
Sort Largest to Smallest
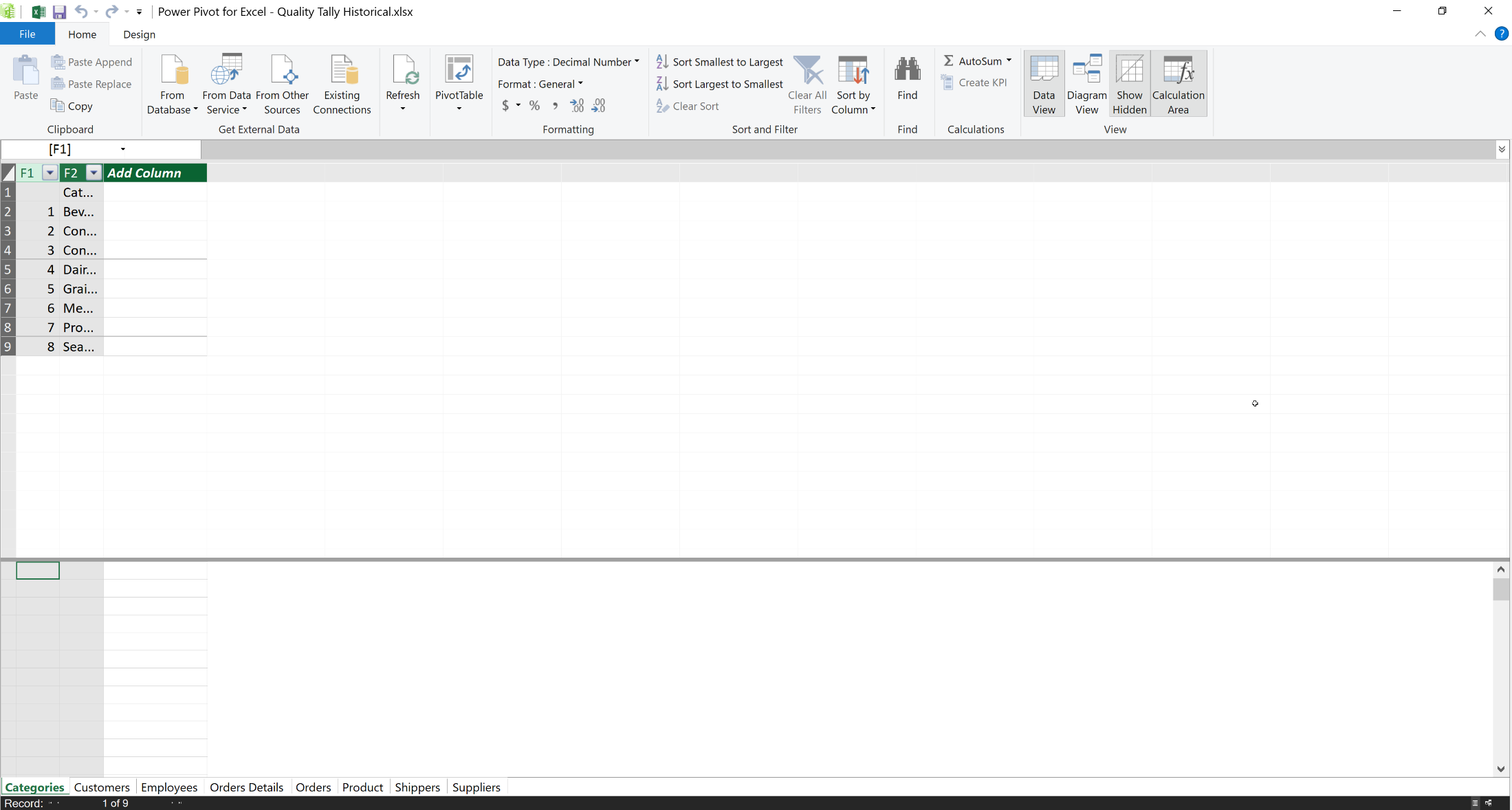(x=719, y=84)
